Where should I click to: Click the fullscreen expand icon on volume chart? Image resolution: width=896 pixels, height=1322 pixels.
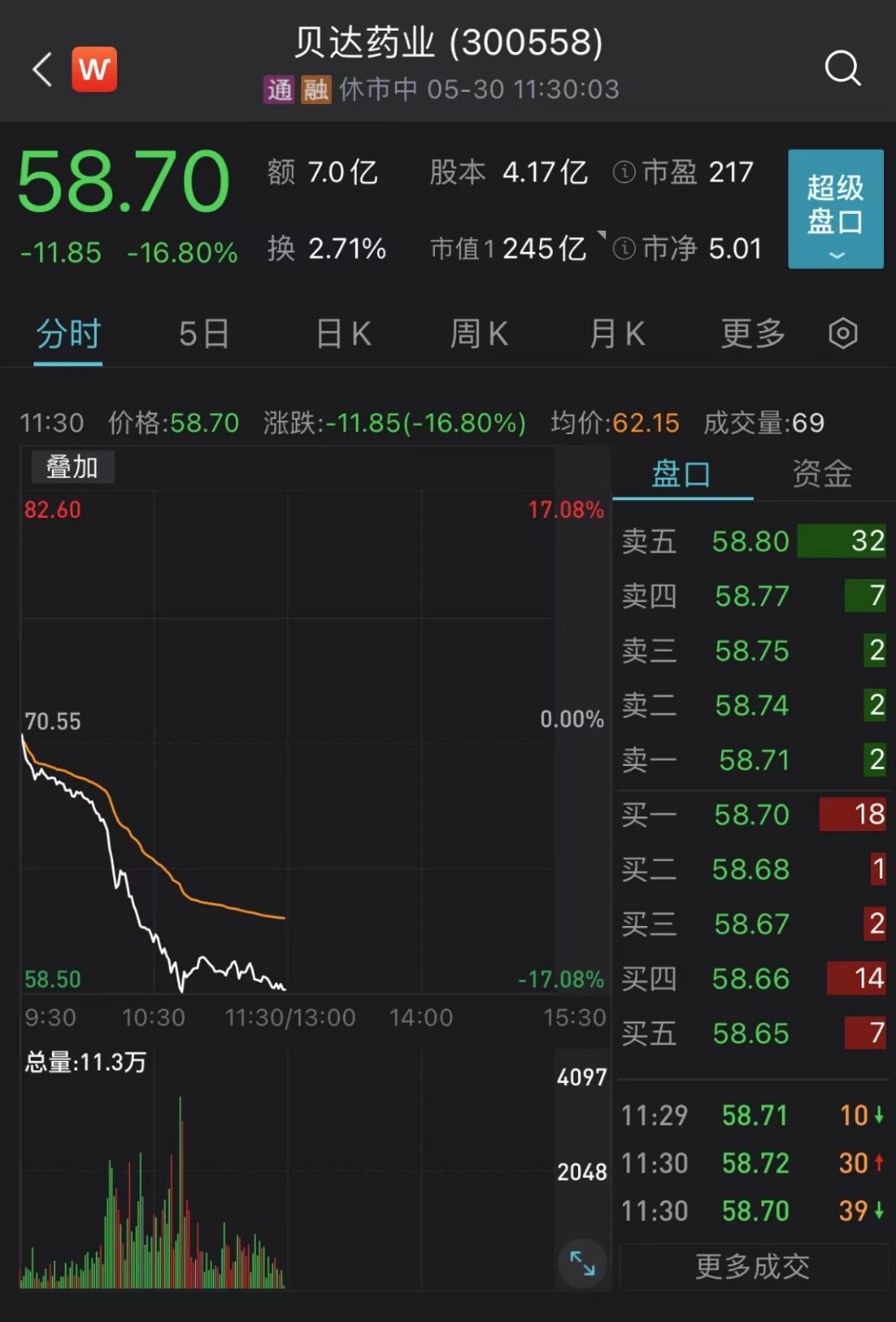pos(581,1264)
